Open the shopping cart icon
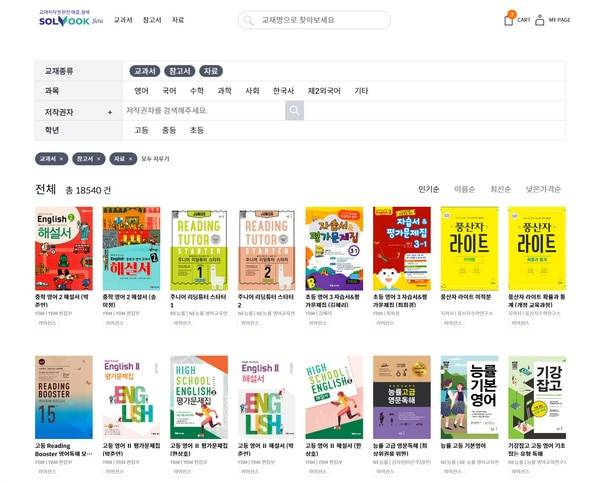Screen dimensions: 616x483 tap(509, 19)
